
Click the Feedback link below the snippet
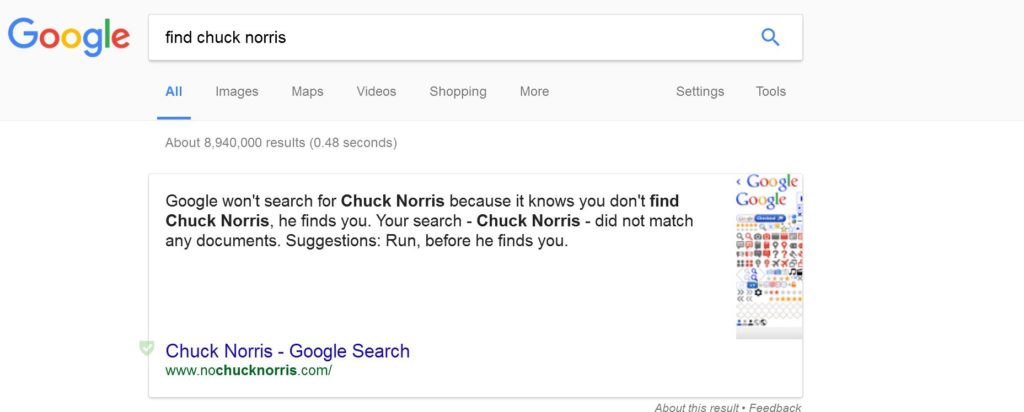775,407
